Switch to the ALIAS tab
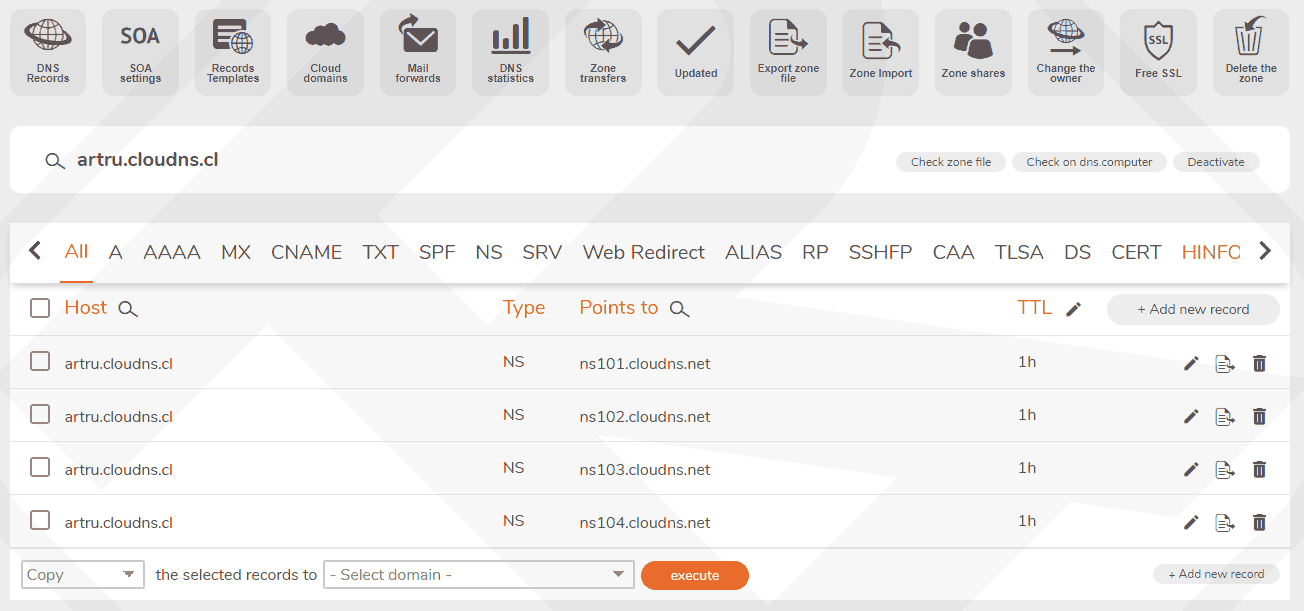This screenshot has width=1304, height=611. click(x=754, y=252)
